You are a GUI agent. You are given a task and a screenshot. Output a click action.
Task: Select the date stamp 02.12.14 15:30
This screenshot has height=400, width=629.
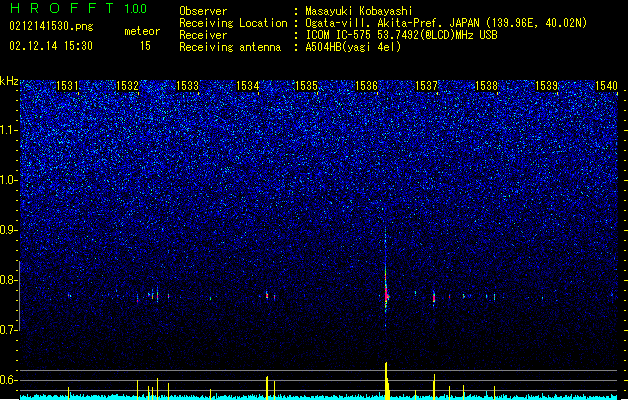pyautogui.click(x=51, y=46)
